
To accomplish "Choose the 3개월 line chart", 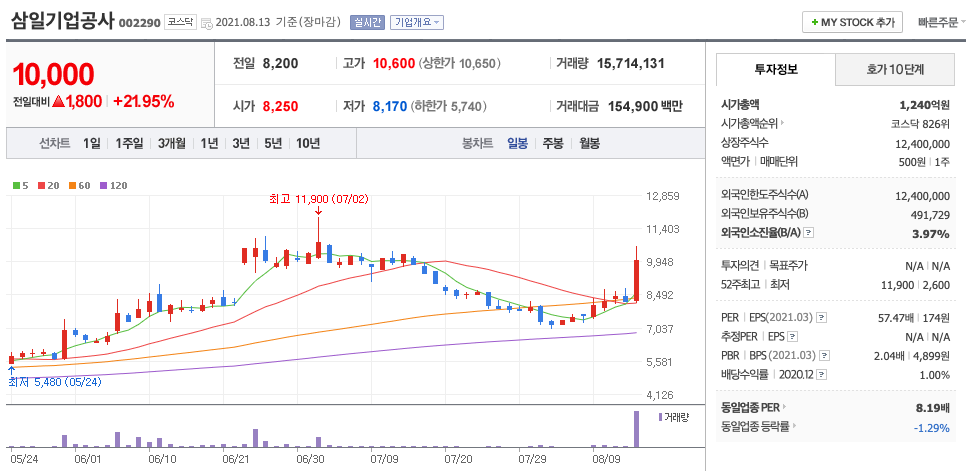I will point(172,144).
